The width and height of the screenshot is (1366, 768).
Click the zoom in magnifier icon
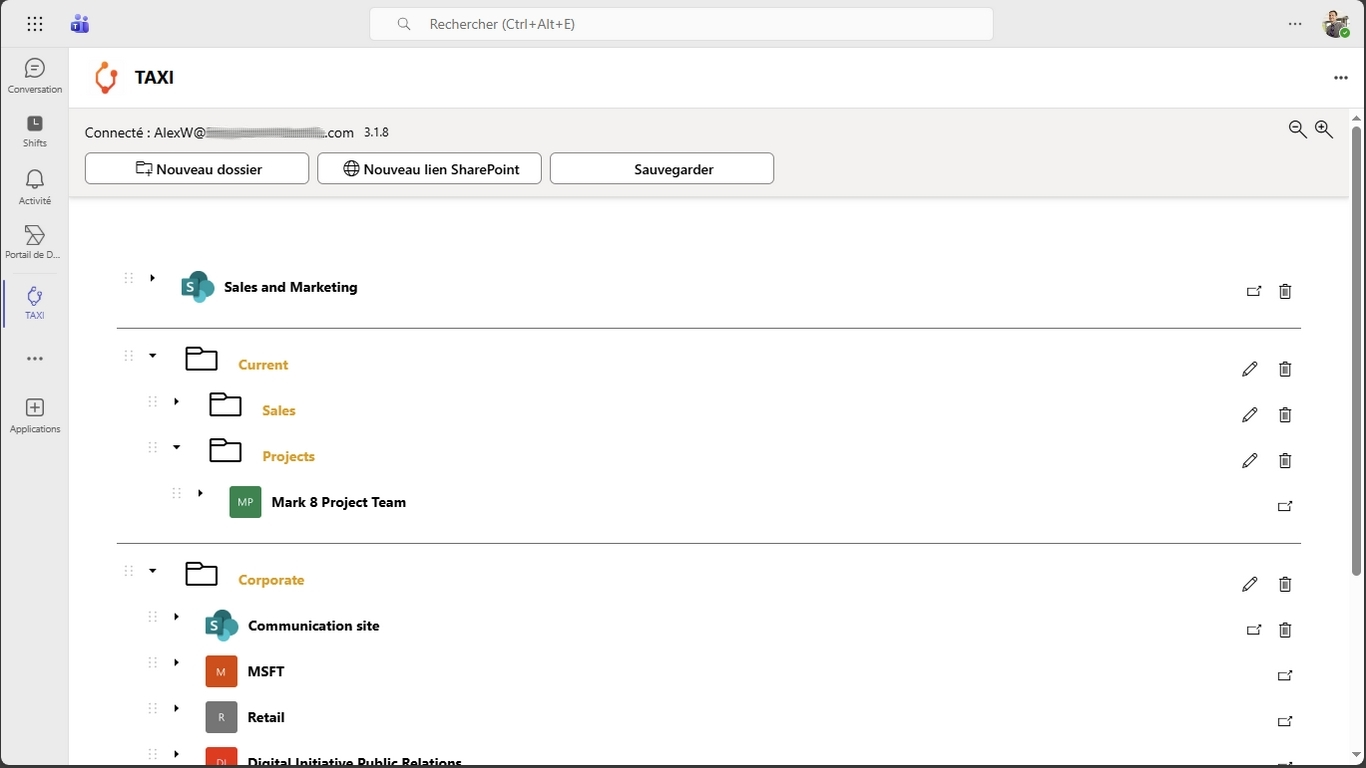[1324, 129]
